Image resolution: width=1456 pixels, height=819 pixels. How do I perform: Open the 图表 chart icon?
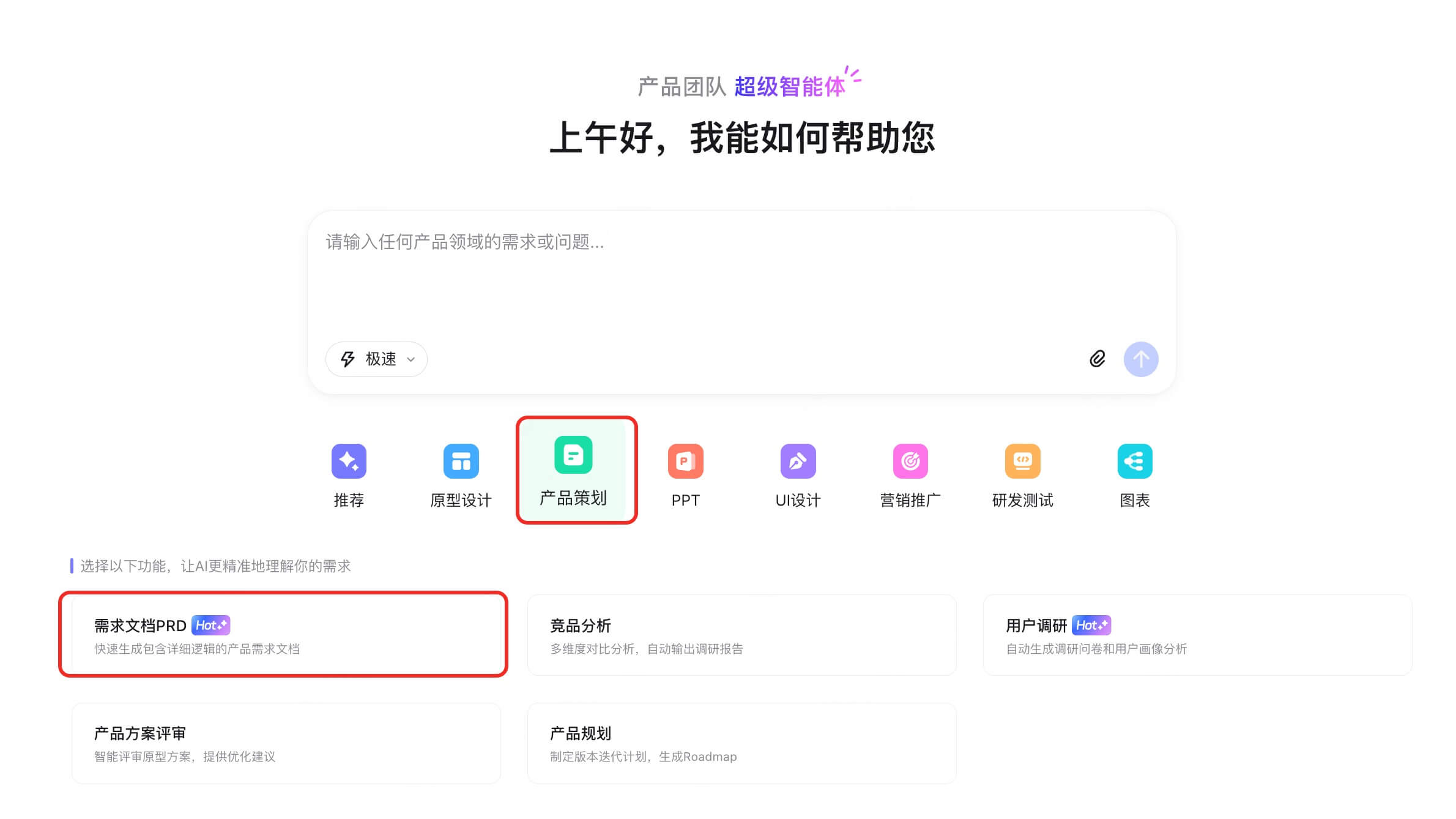click(x=1135, y=461)
